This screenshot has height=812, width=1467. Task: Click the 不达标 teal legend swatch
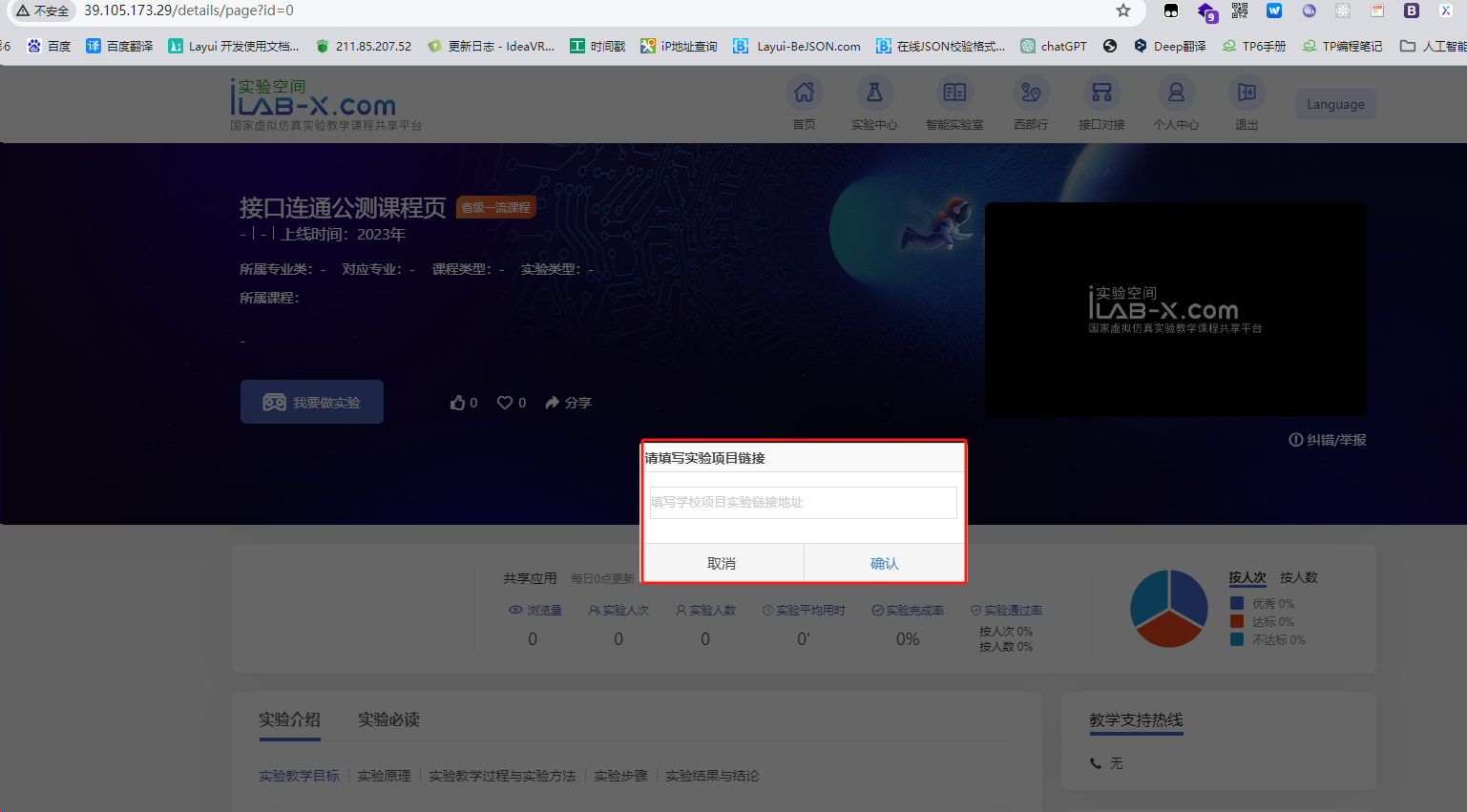1237,639
